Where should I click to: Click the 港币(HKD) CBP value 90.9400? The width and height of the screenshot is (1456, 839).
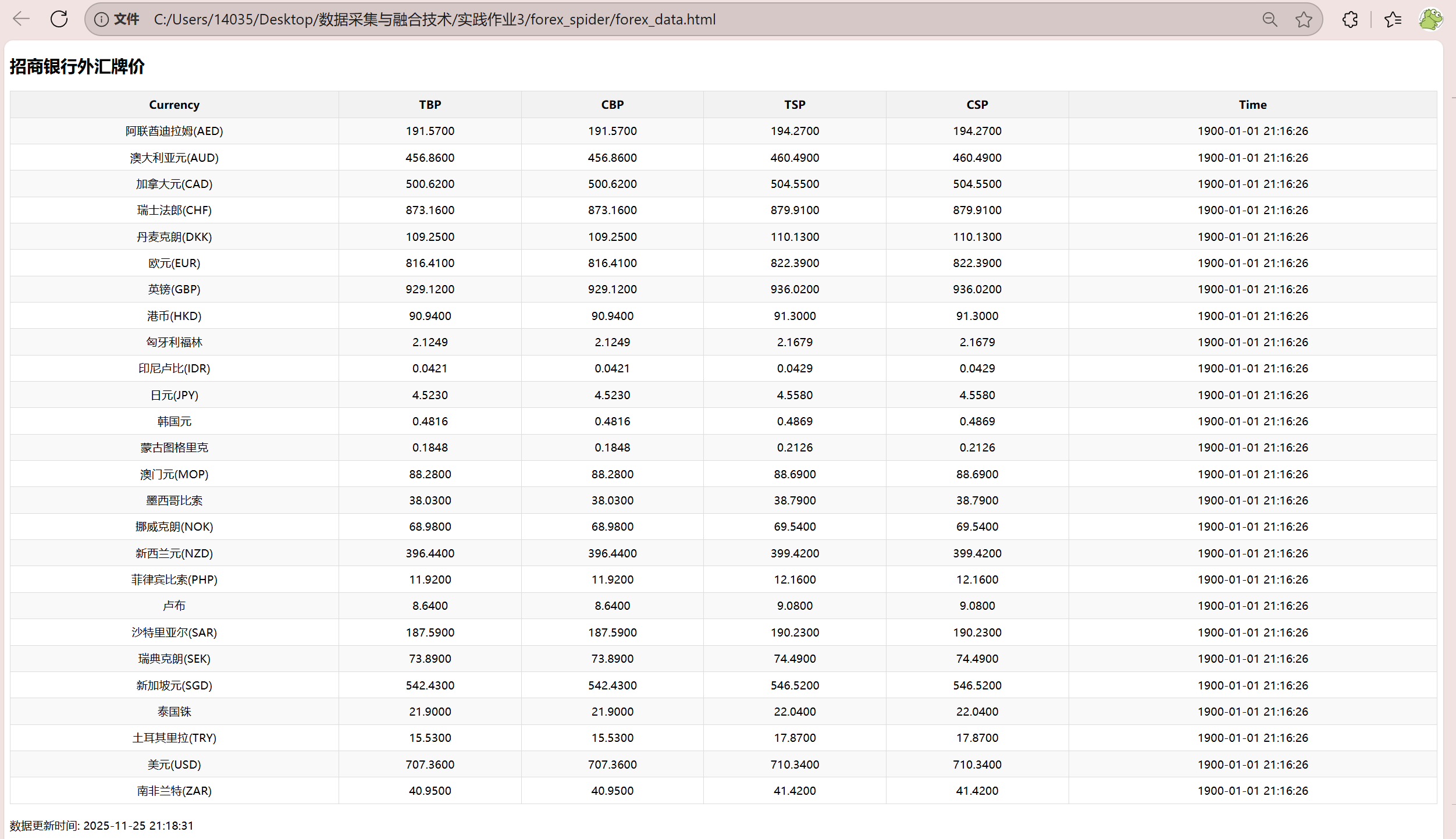[612, 316]
